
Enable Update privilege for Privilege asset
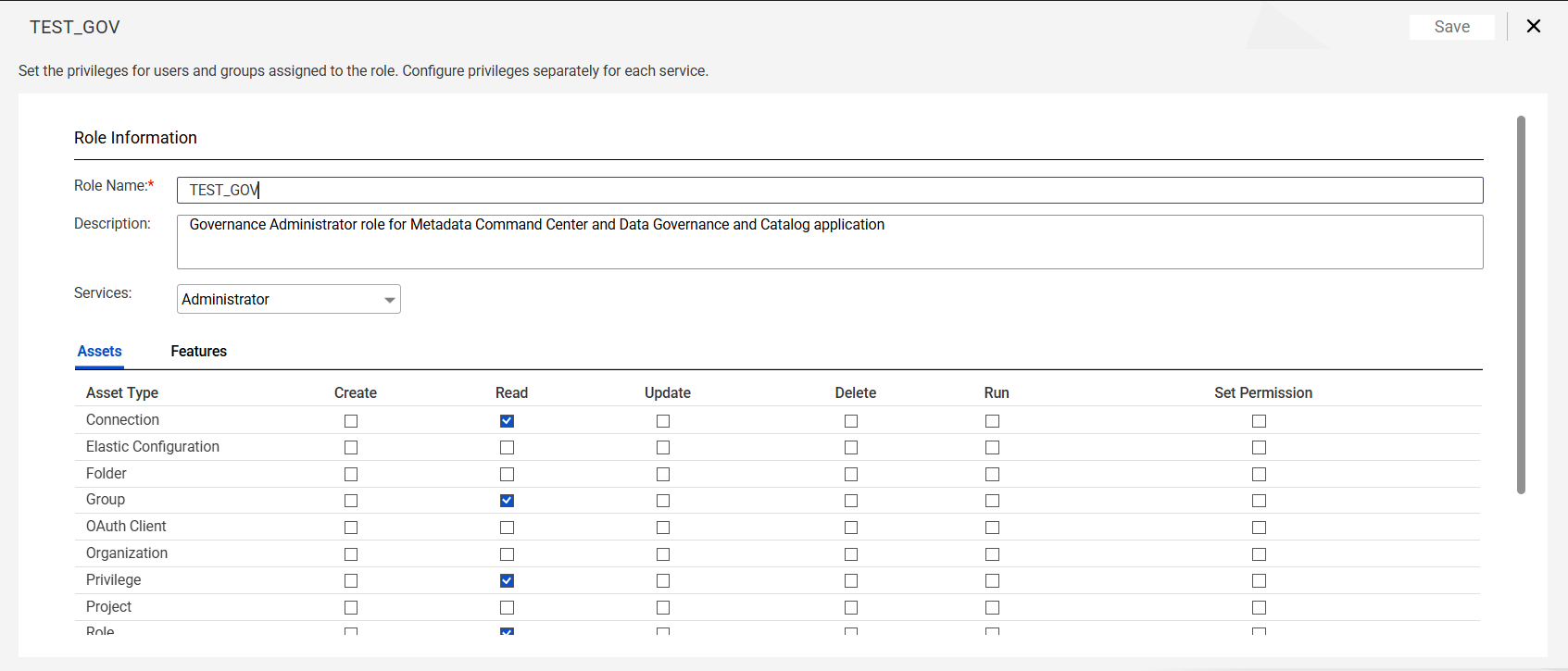pyautogui.click(x=663, y=581)
